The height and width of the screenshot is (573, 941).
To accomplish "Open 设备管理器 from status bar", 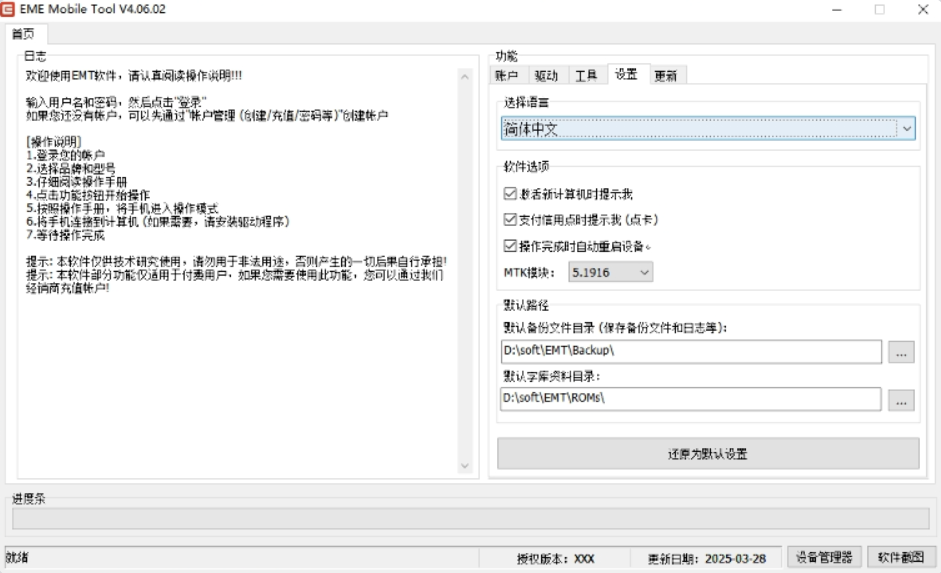I will click(x=824, y=557).
